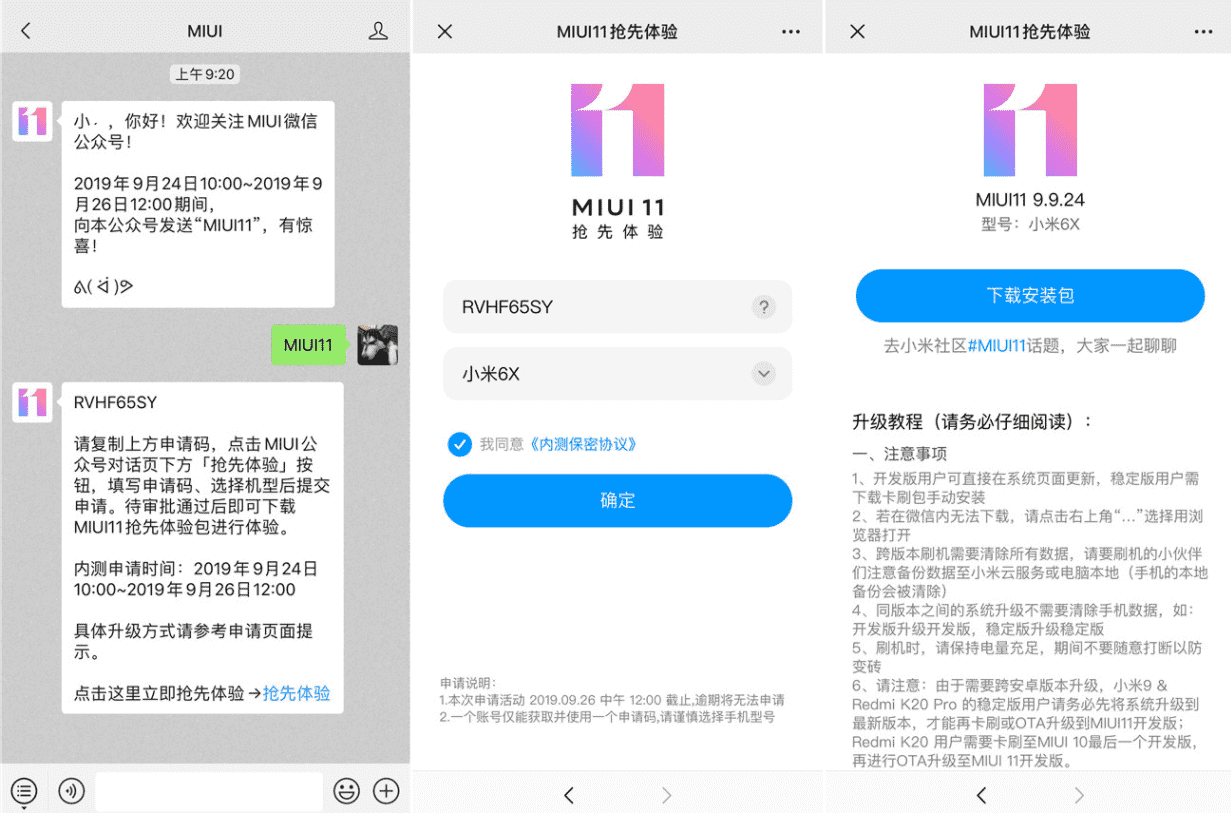This screenshot has height=813, width=1231.
Task: Open the chat menu list icon
Action: pos(25,791)
